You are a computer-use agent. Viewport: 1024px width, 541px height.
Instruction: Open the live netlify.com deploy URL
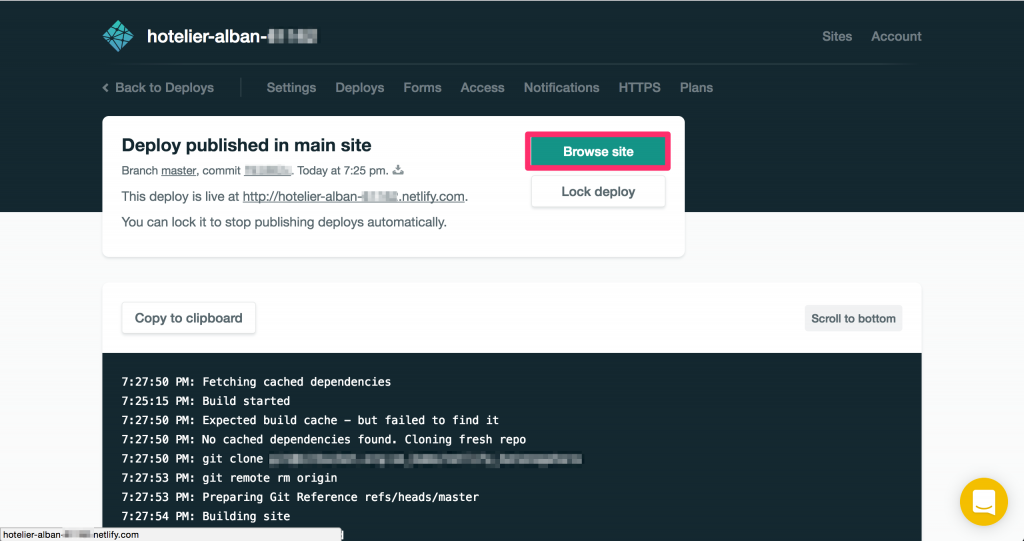pyautogui.click(x=353, y=196)
